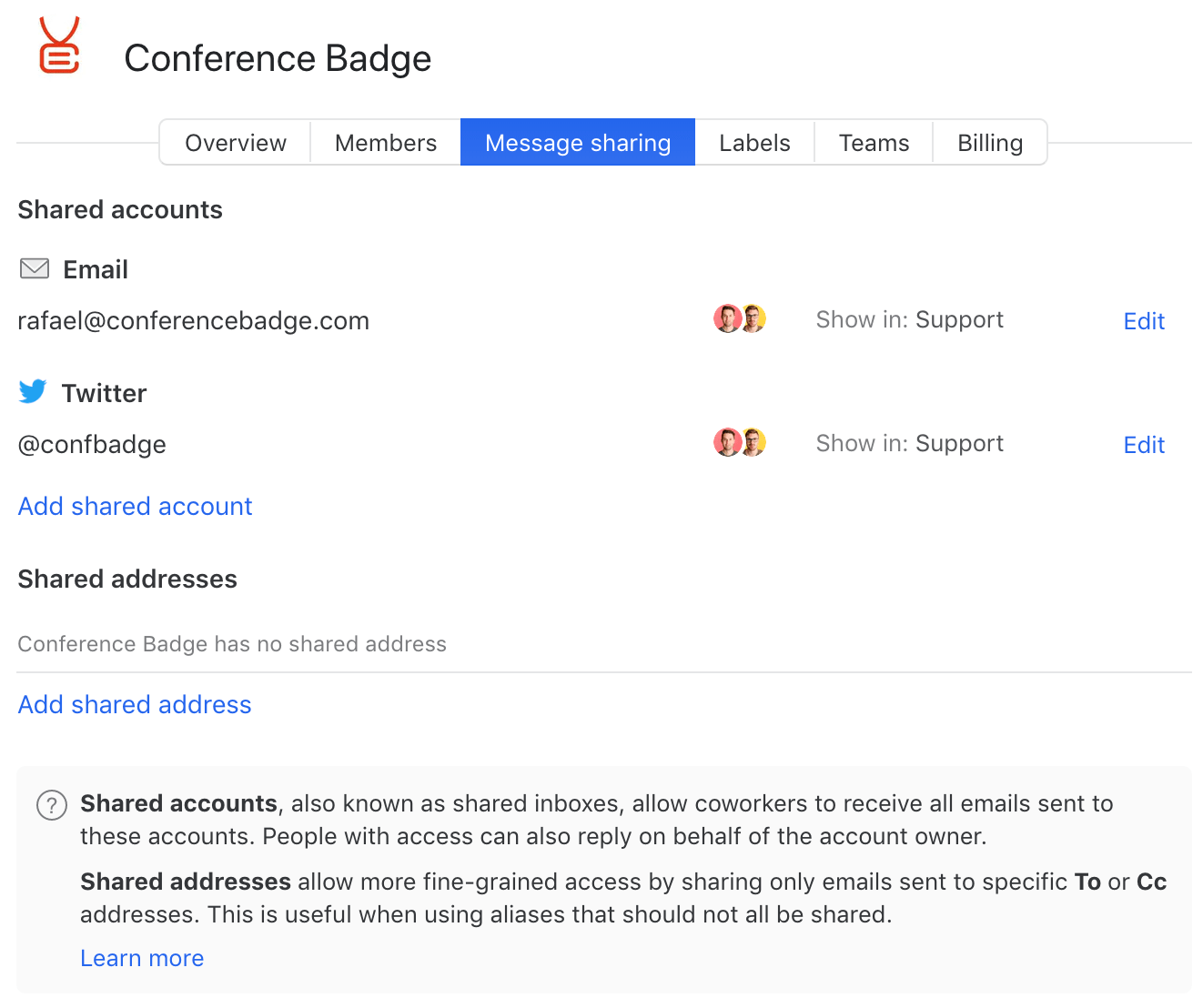Image resolution: width=1203 pixels, height=1008 pixels.
Task: Click the Conference Badge logo icon
Action: click(x=59, y=45)
